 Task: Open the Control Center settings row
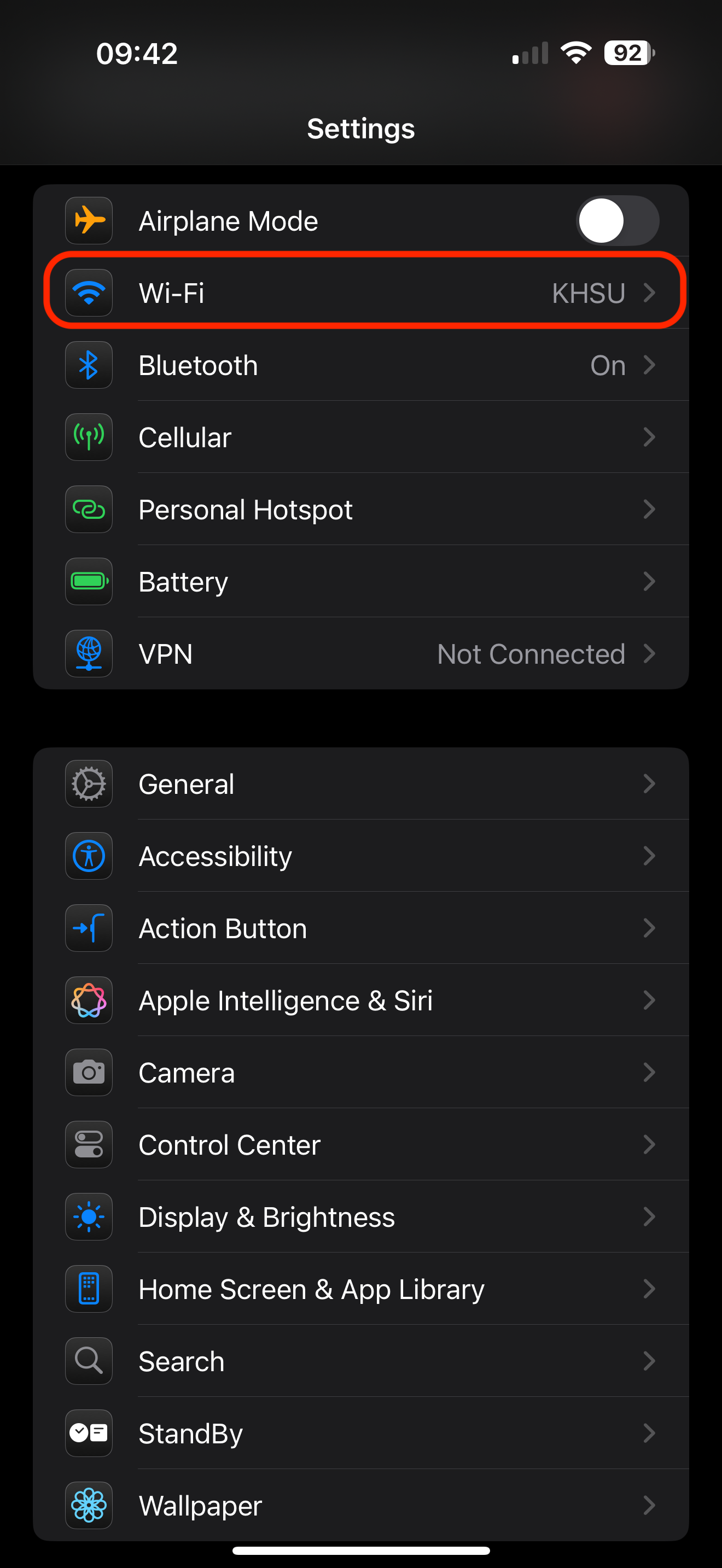pos(361,1145)
